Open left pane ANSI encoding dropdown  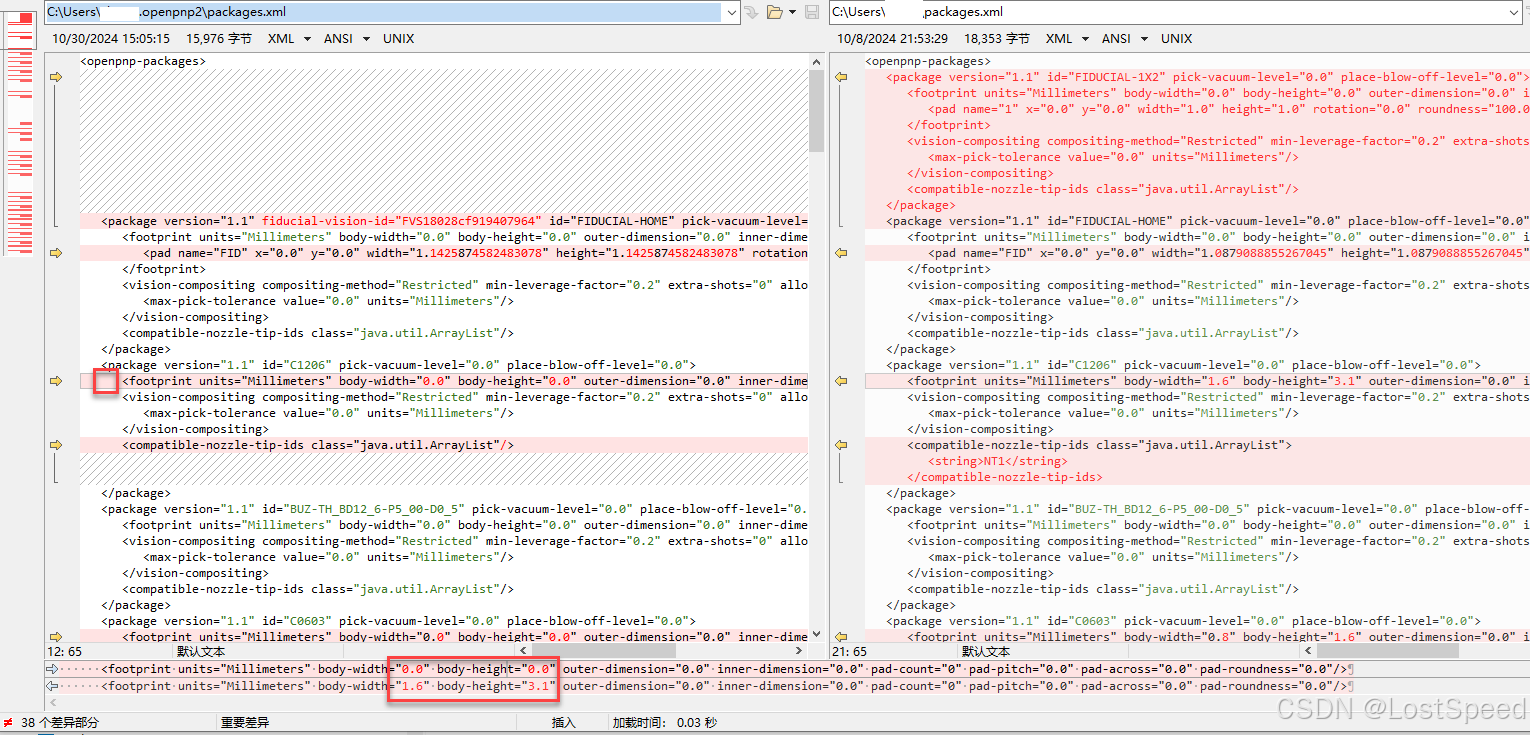point(364,39)
